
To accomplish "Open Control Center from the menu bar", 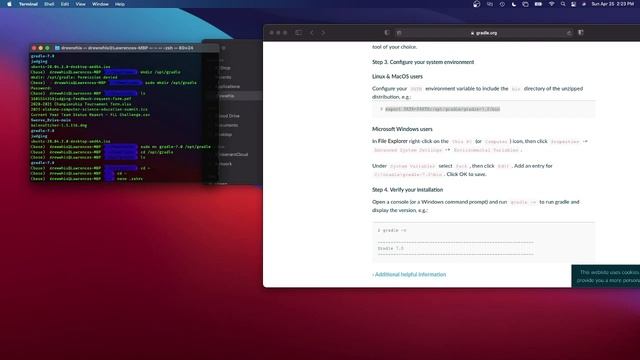I will tap(573, 4).
